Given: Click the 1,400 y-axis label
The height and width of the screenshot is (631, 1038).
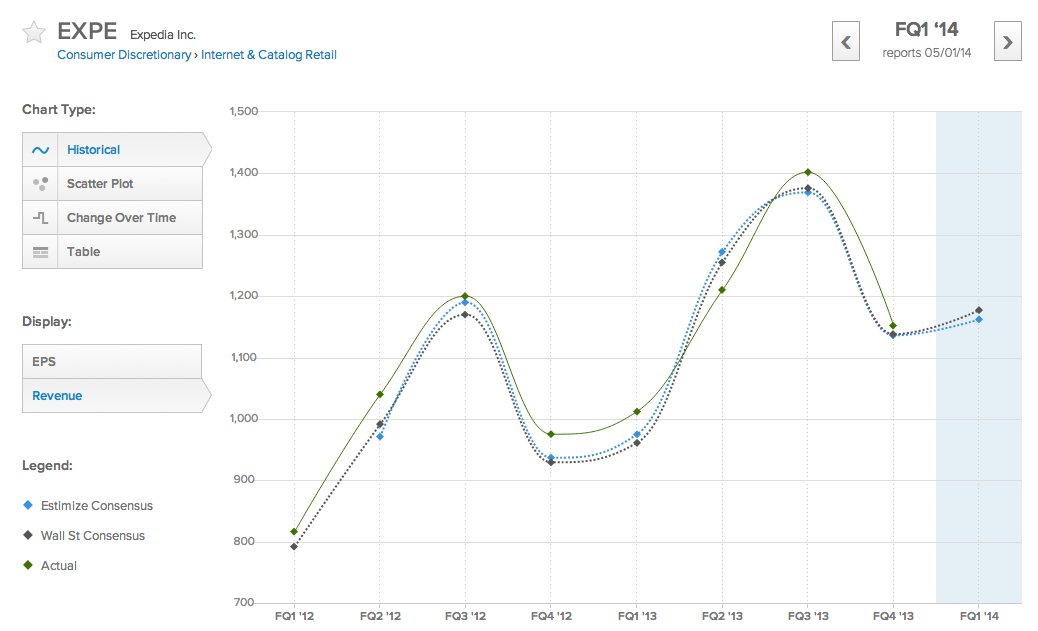Looking at the screenshot, I should tap(244, 173).
